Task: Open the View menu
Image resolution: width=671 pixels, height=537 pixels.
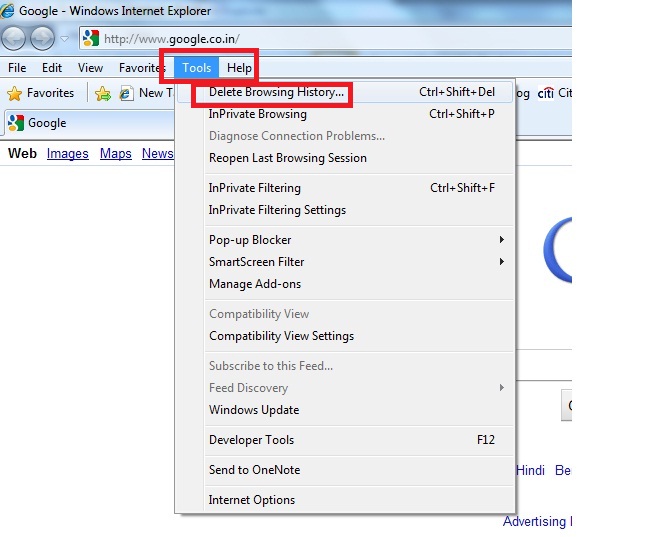Action: click(90, 68)
